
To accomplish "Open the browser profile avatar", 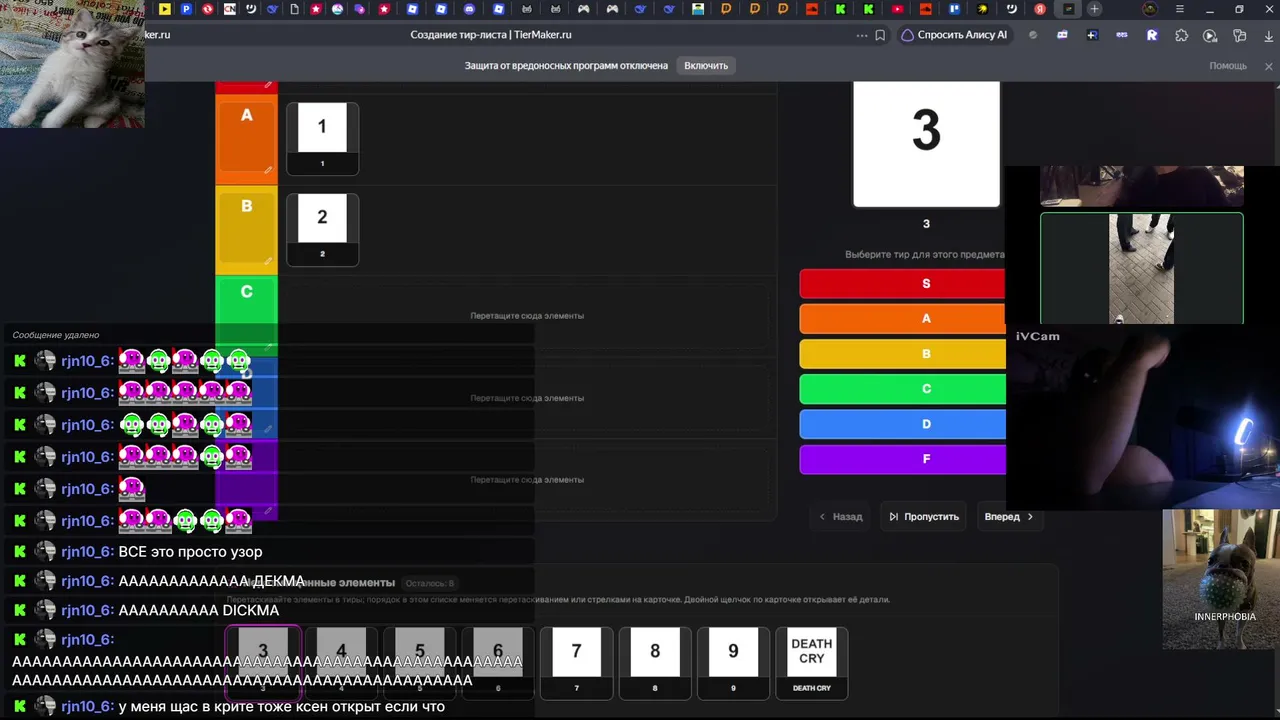I will pyautogui.click(x=1150, y=9).
